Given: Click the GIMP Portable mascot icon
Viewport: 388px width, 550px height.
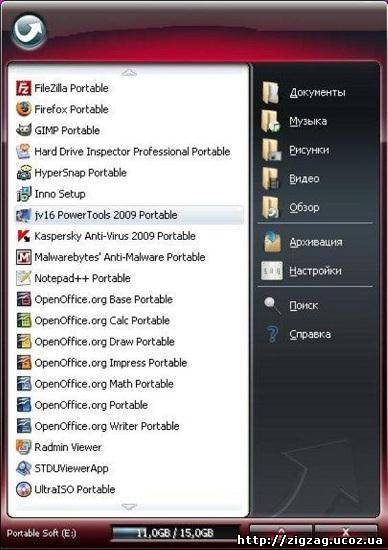Looking at the screenshot, I should coord(24,130).
